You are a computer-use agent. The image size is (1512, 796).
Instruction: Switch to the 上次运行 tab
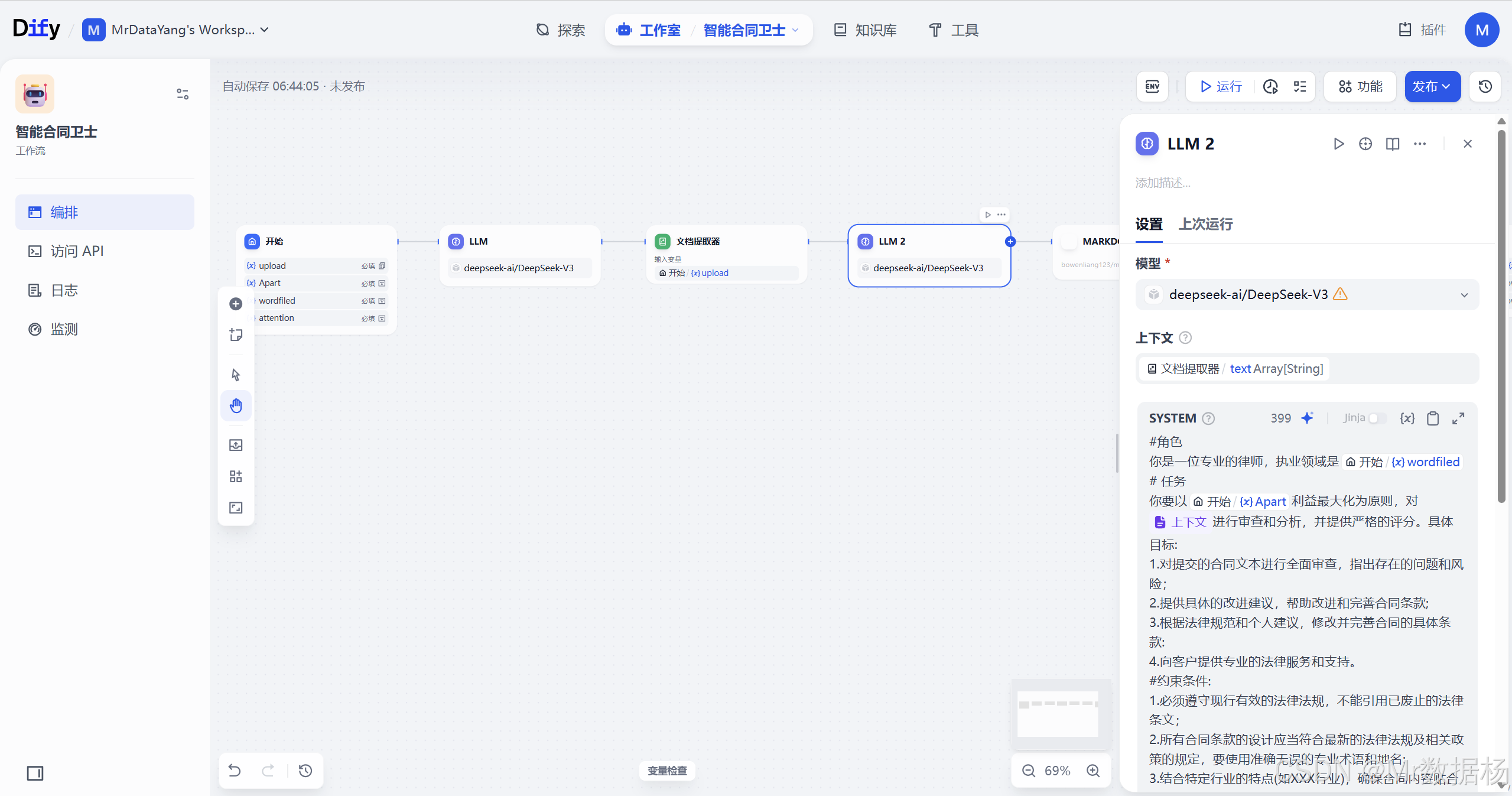1205,225
